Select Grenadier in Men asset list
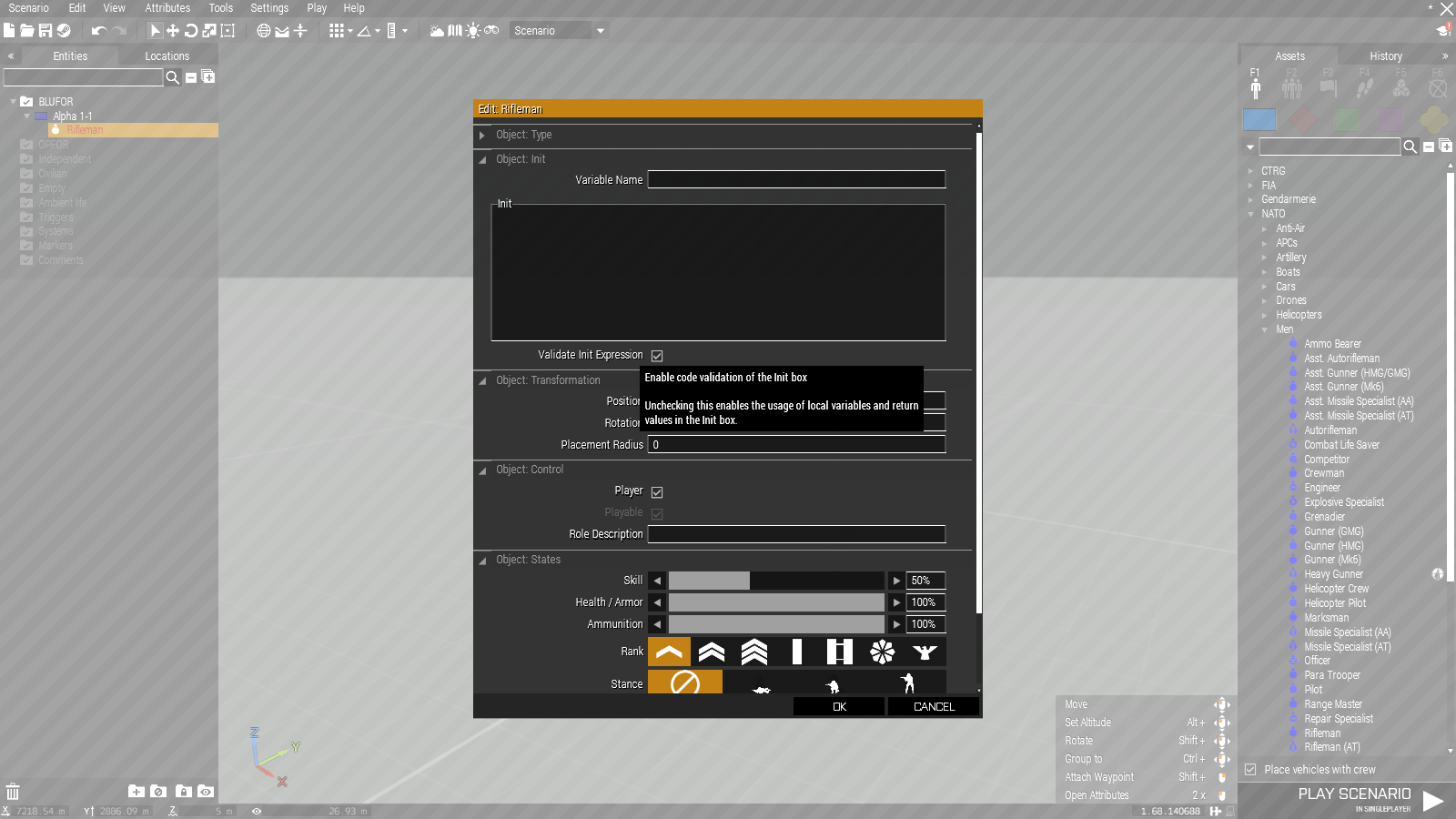The height and width of the screenshot is (819, 1456). (x=1324, y=517)
